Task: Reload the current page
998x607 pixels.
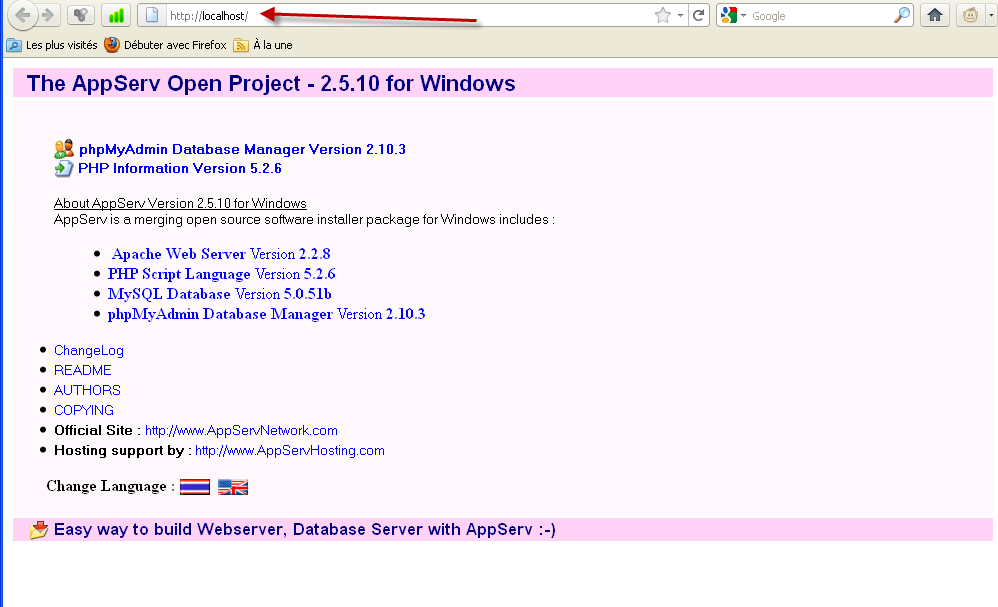Action: tap(700, 15)
